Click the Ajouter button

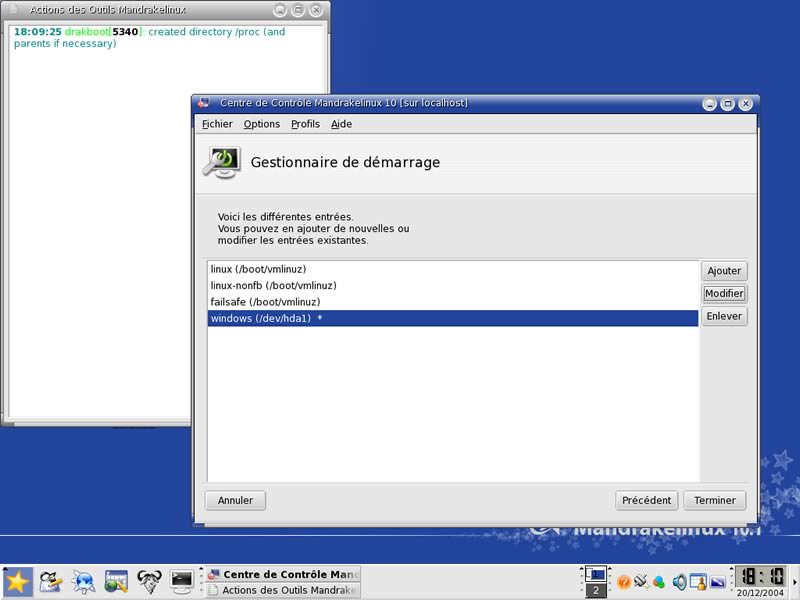point(724,271)
